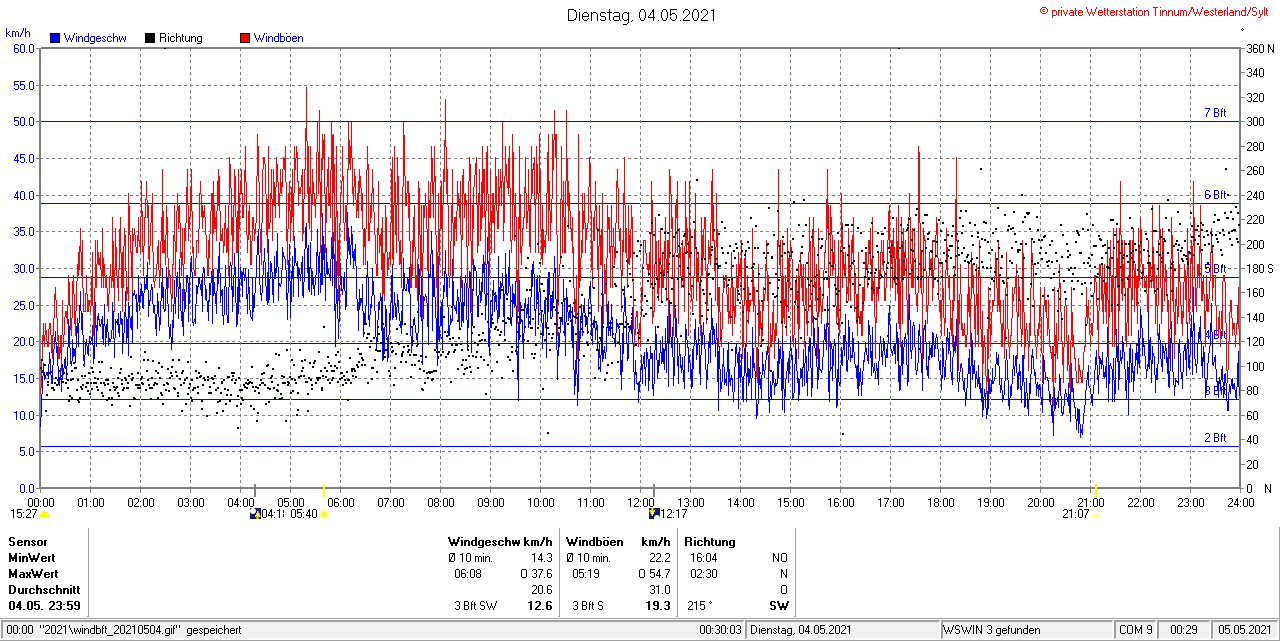Viewport: 1280px width, 641px height.
Task: Click the yellow sun icon beside 15:27
Action: point(44,514)
